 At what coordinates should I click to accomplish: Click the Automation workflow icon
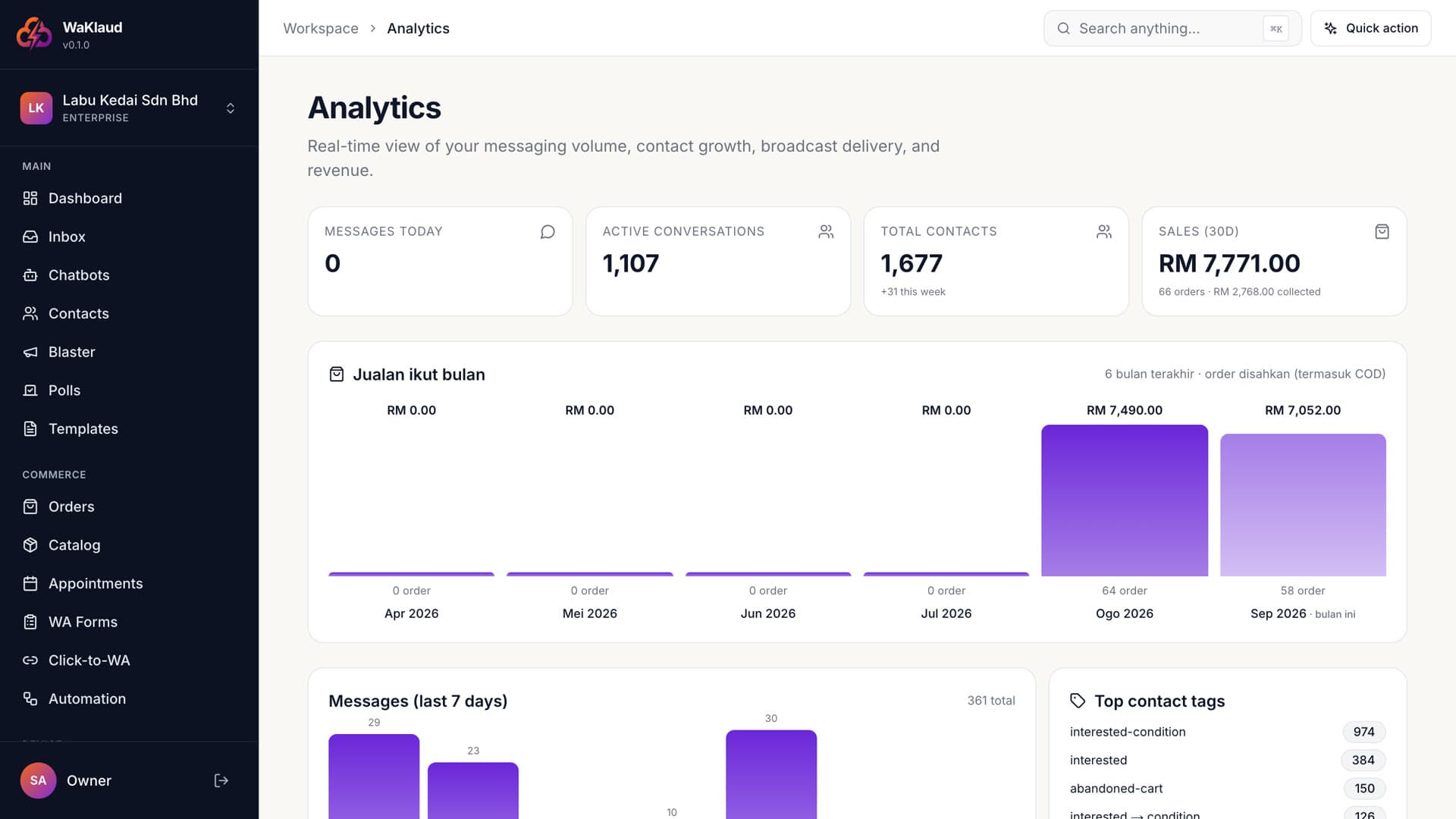tap(30, 698)
